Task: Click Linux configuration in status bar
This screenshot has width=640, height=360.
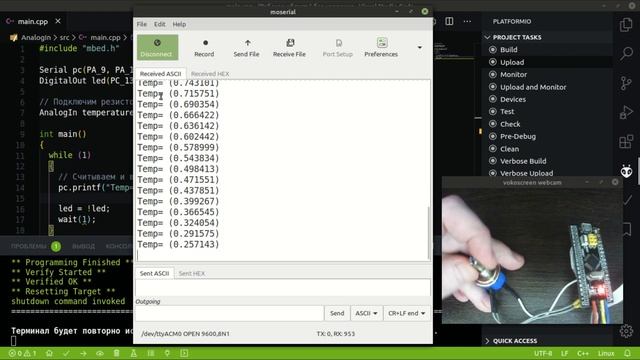Action: point(606,353)
